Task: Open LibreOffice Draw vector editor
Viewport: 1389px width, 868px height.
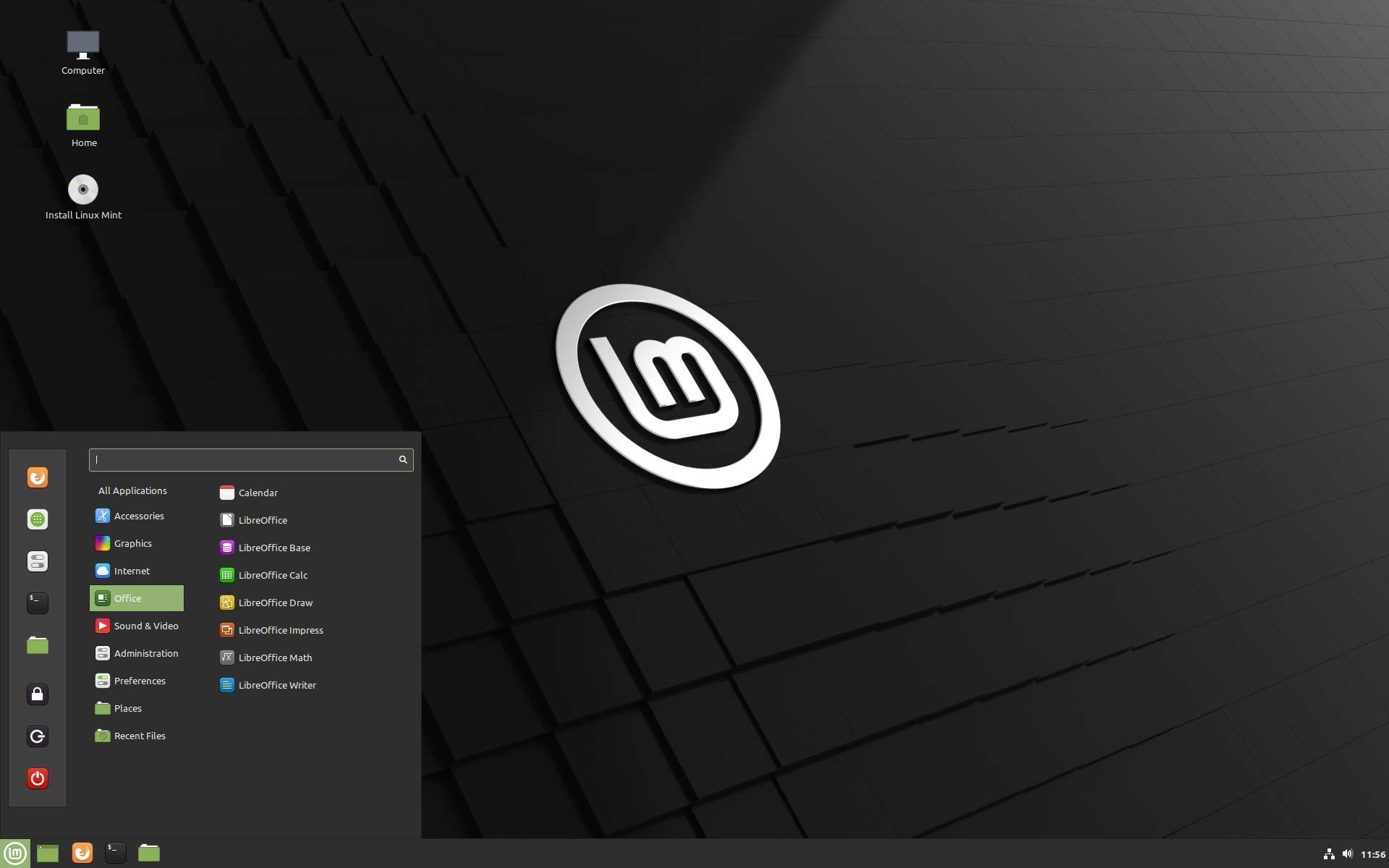Action: click(x=275, y=602)
